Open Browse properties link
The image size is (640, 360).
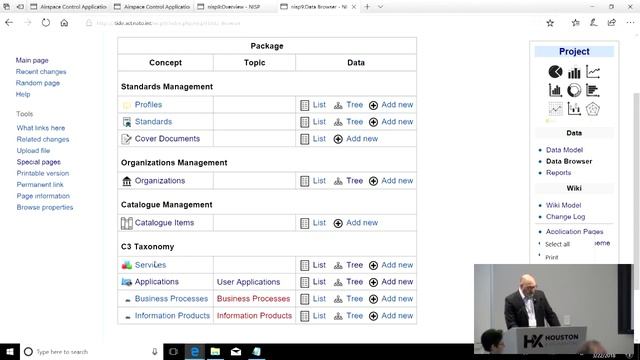point(45,207)
